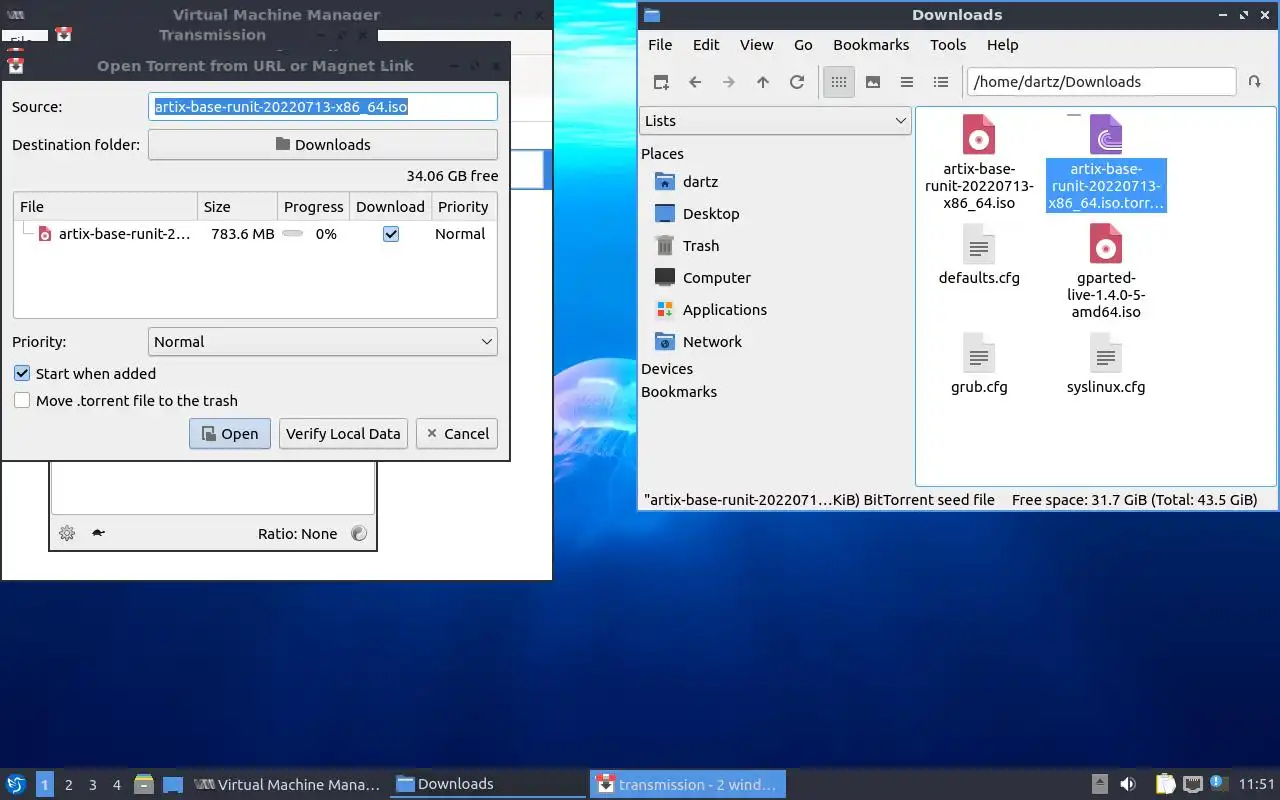Image resolution: width=1280 pixels, height=800 pixels.
Task: Open the Go menu in Downloads window
Action: coord(803,44)
